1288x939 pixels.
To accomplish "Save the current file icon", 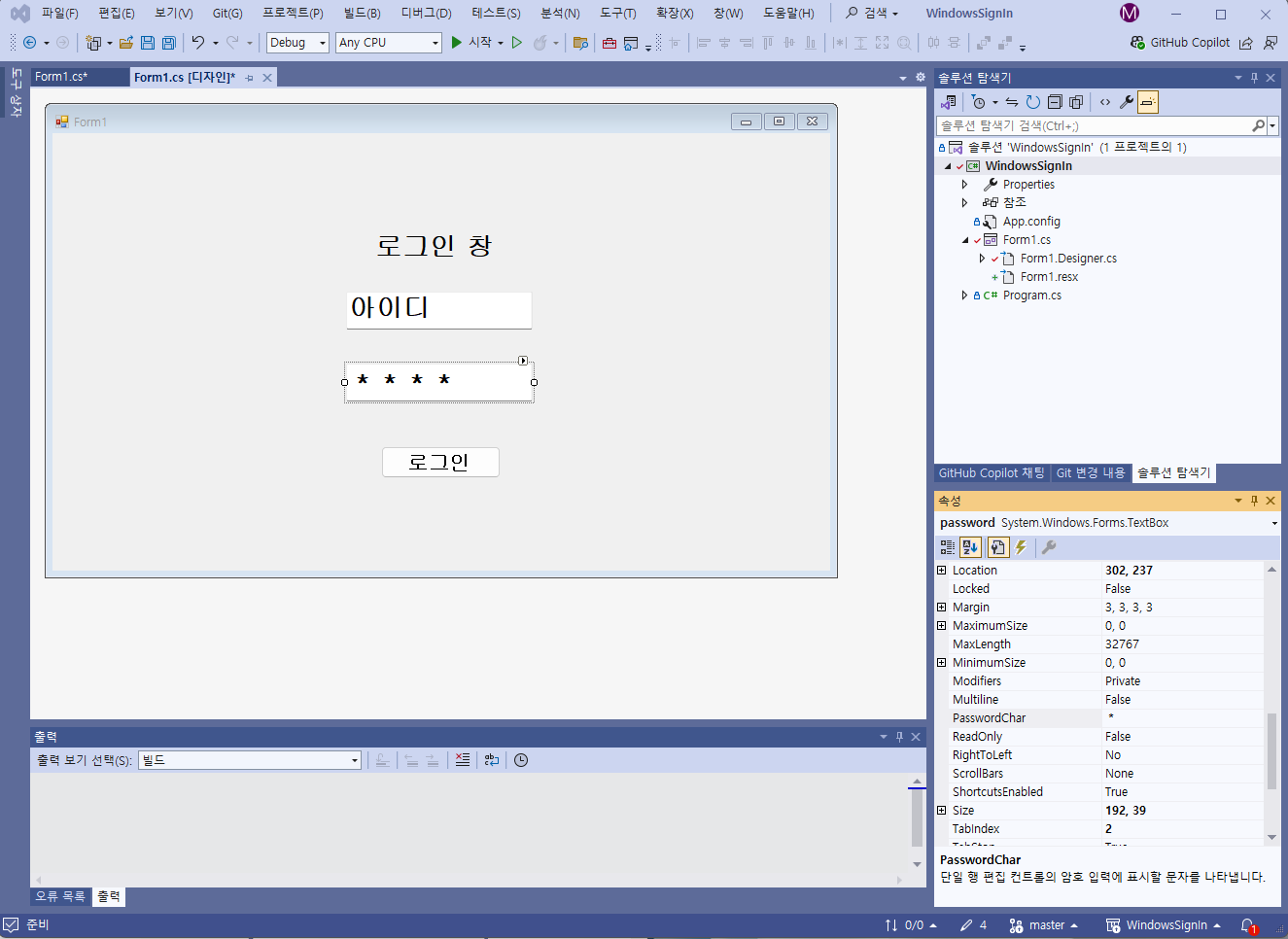I will tap(148, 43).
